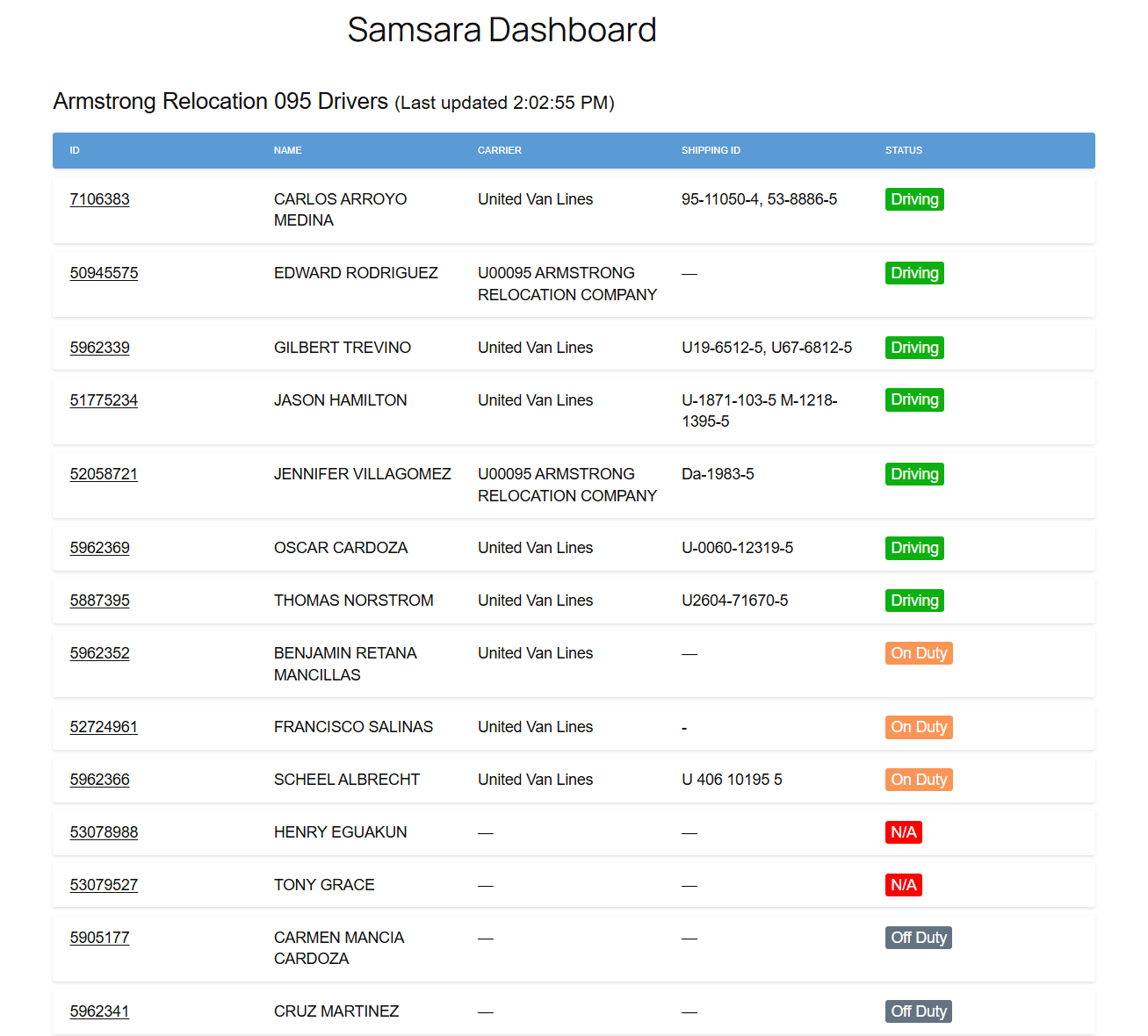Viewport: 1148px width, 1036px height.
Task: Select the name CARLOS ARROYO MEDINA
Action: (x=340, y=210)
